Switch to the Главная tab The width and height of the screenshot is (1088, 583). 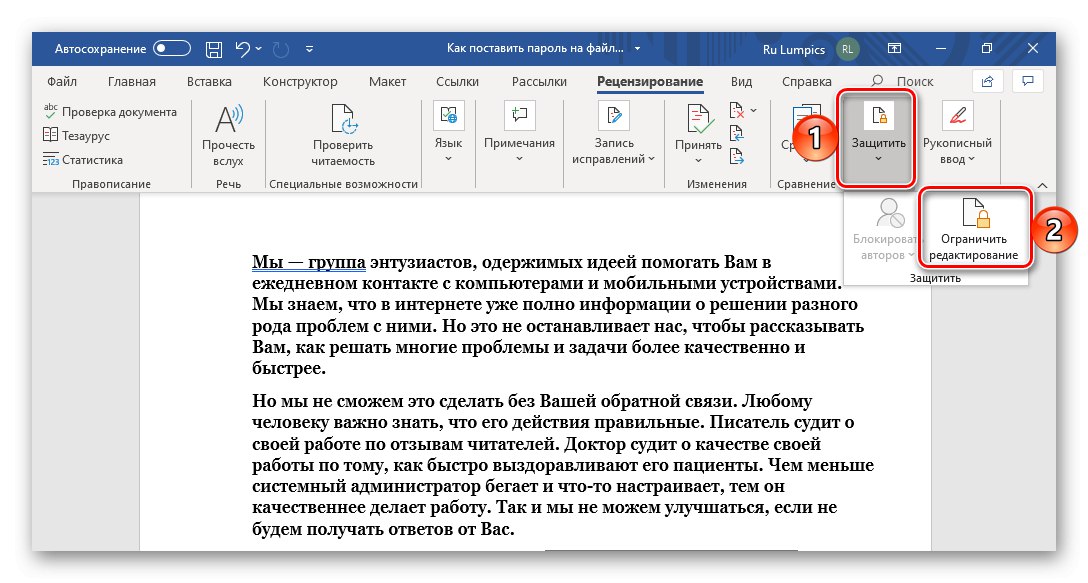(x=130, y=81)
